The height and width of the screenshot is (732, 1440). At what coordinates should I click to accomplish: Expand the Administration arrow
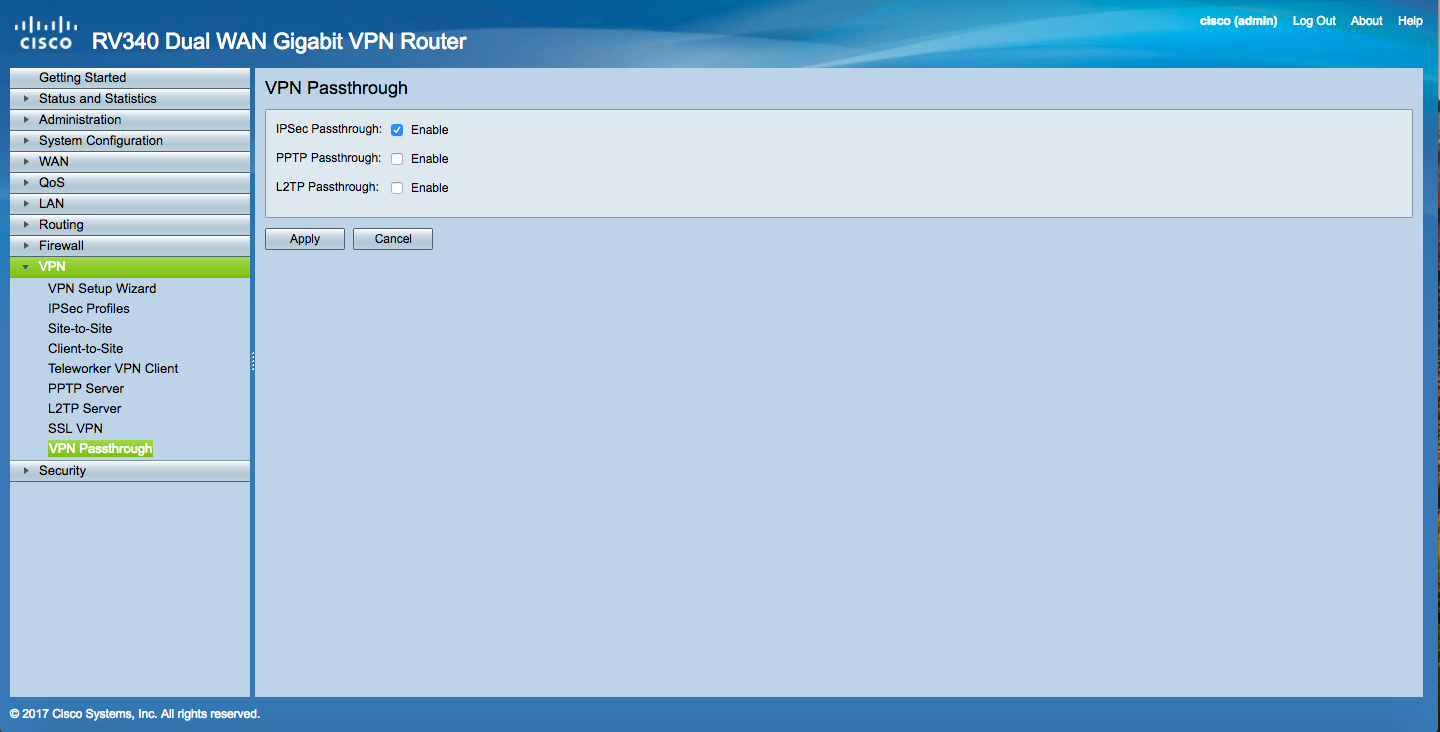tap(26, 120)
